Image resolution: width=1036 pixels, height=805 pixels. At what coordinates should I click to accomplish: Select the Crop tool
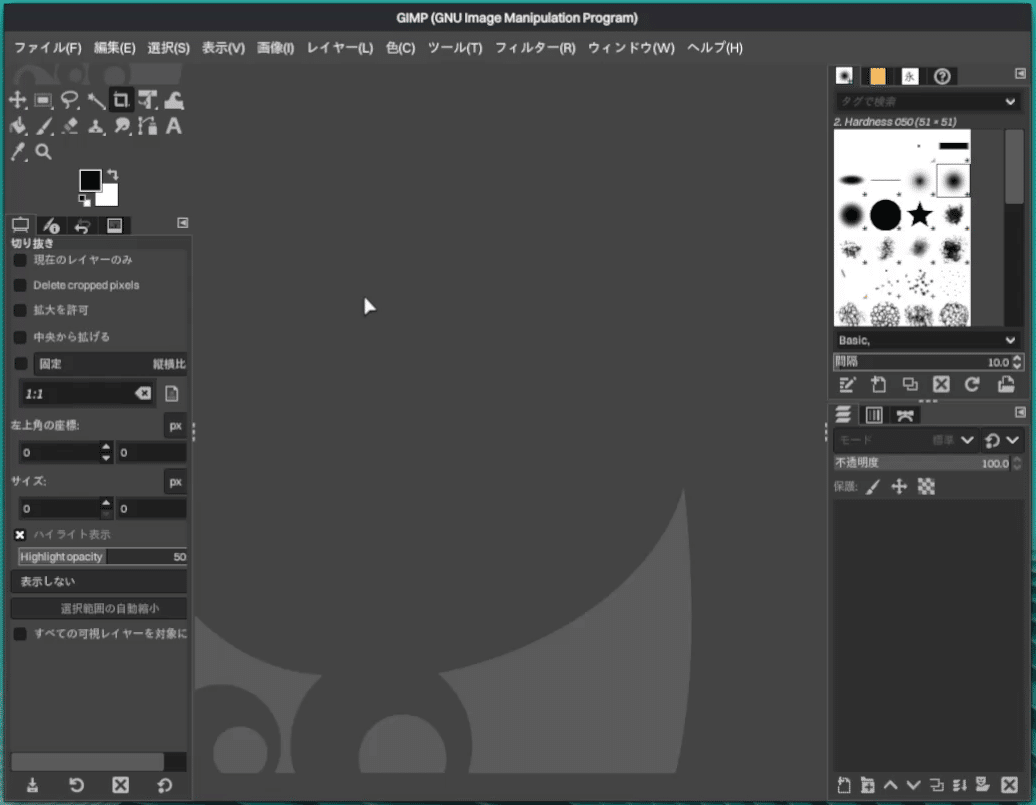click(122, 100)
